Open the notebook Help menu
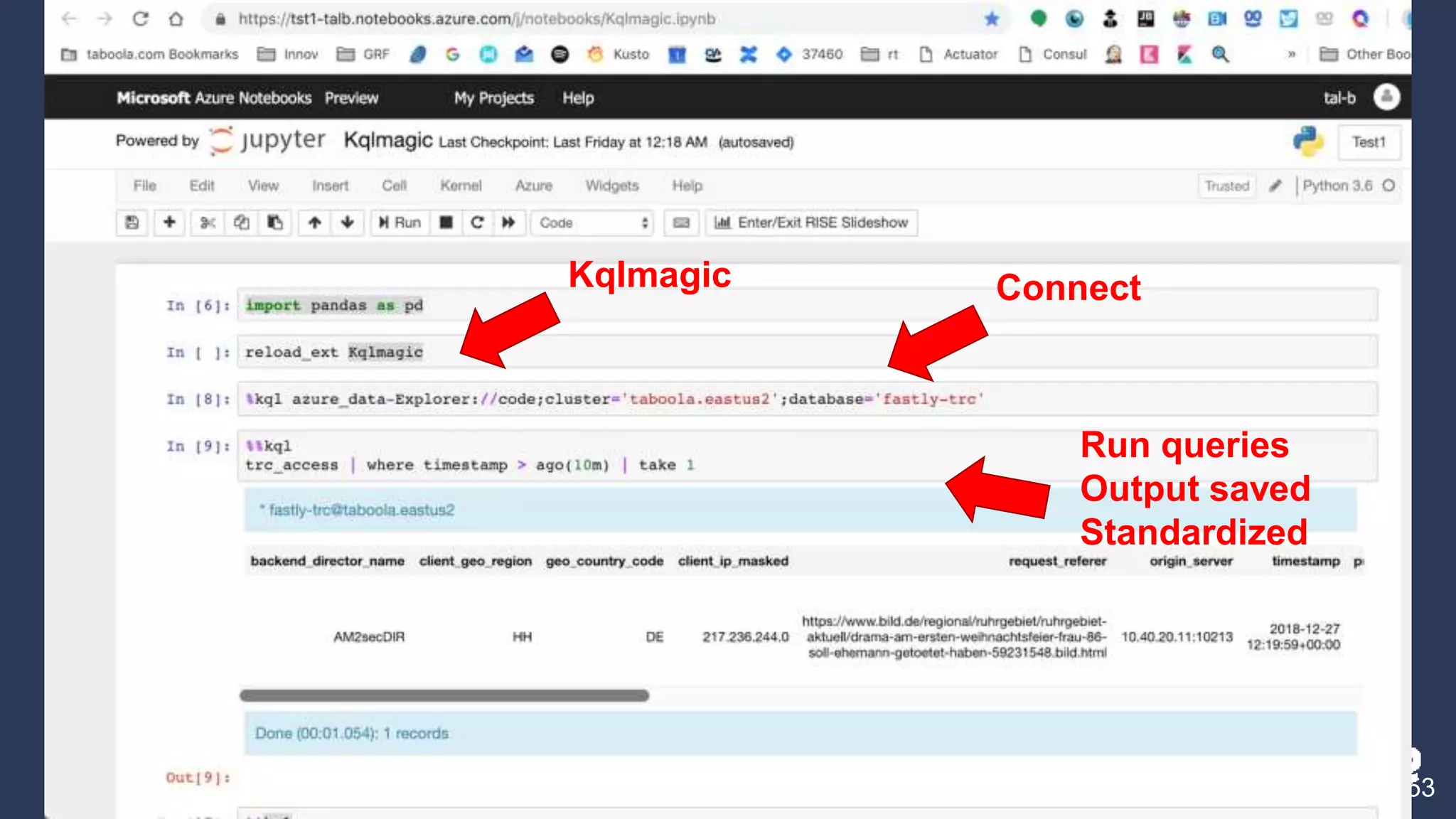Viewport: 1456px width, 819px height. [687, 186]
